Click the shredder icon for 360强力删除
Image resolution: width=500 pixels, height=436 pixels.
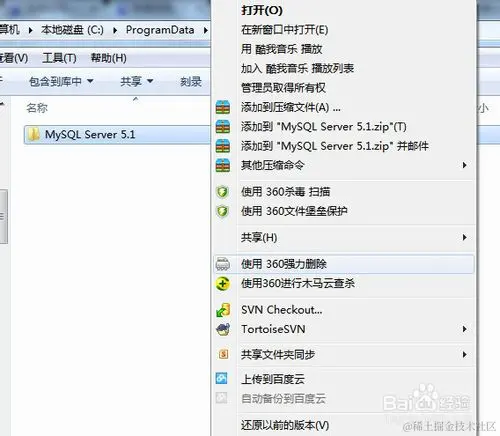tap(223, 264)
